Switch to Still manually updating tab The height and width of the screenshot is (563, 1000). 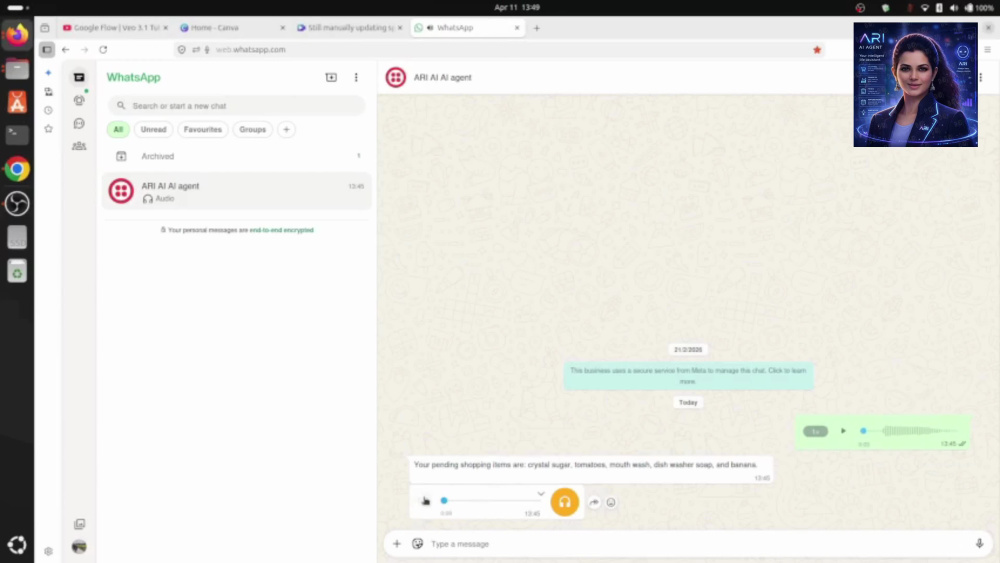tap(349, 27)
